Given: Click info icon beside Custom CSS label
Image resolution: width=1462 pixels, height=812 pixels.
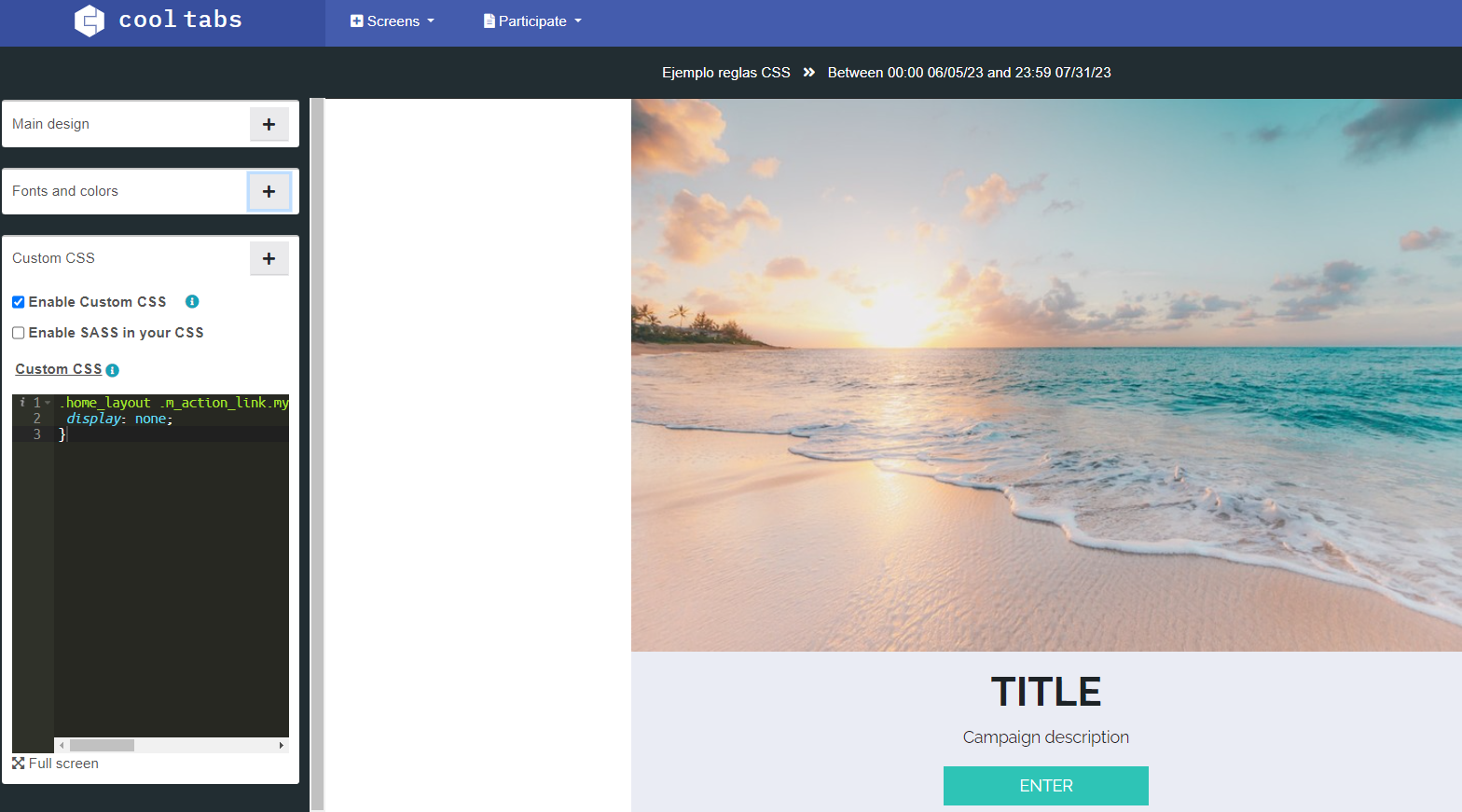Looking at the screenshot, I should tap(112, 370).
